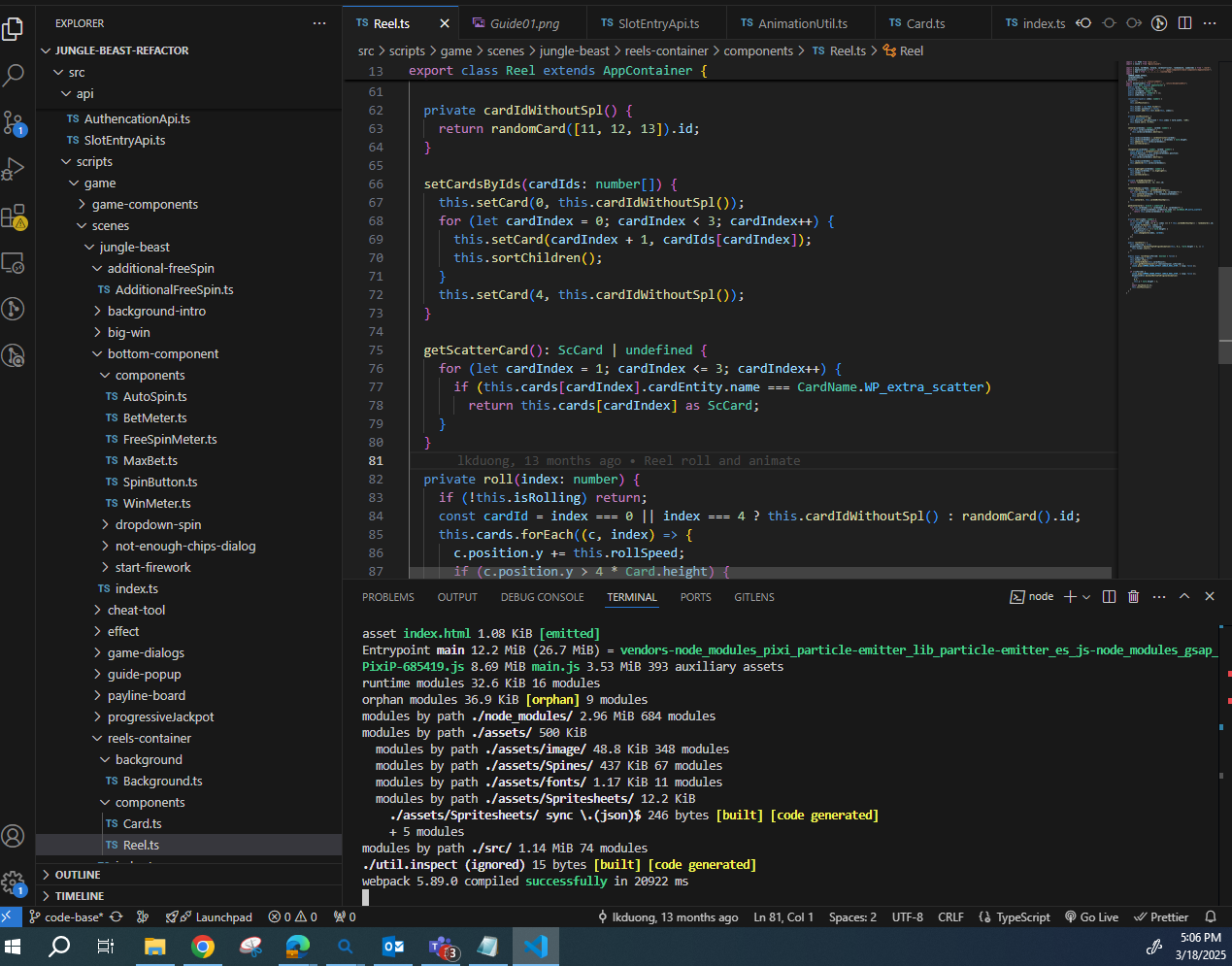This screenshot has height=966, width=1232.
Task: Open the Run and Debug view
Action: [14, 169]
